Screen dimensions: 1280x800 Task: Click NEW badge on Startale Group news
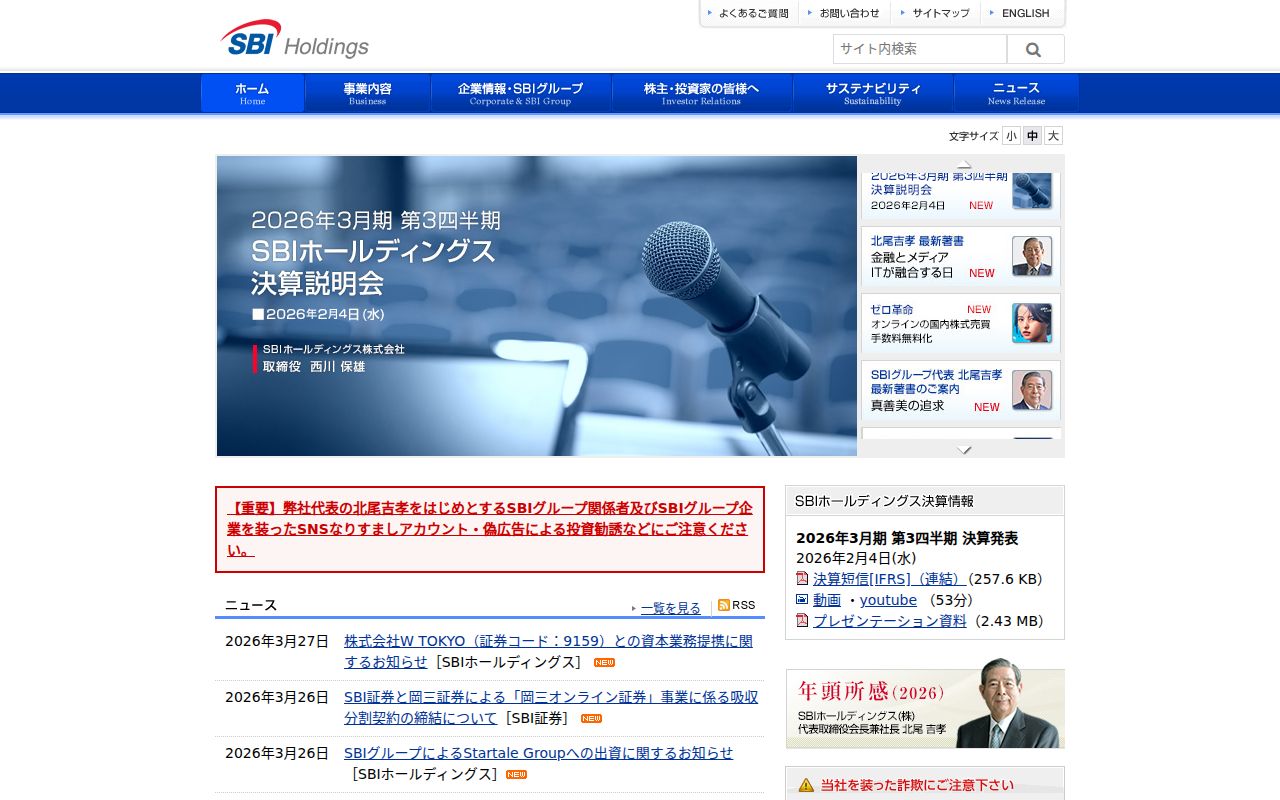[516, 774]
